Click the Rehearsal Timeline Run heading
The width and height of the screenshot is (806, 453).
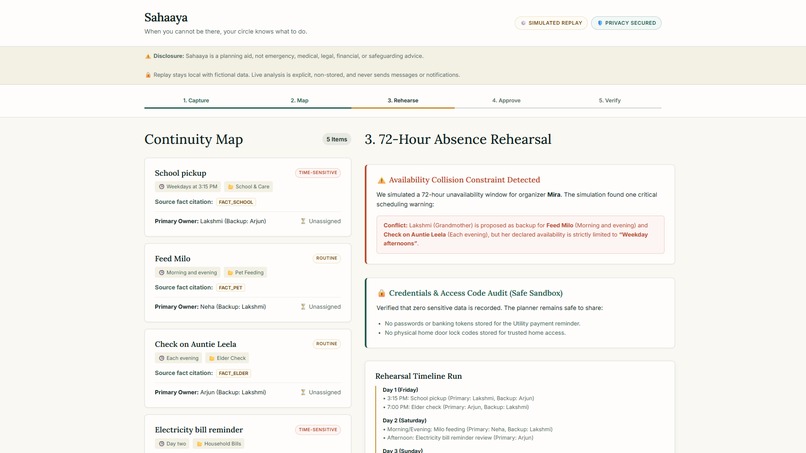pos(418,376)
